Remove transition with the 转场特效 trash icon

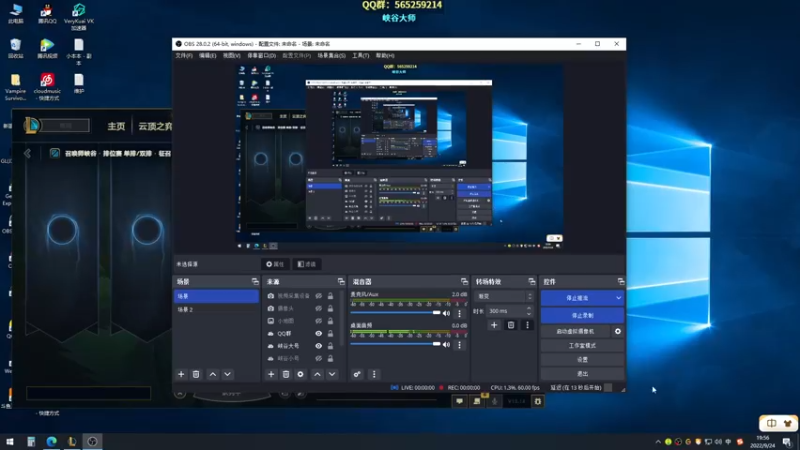point(511,325)
